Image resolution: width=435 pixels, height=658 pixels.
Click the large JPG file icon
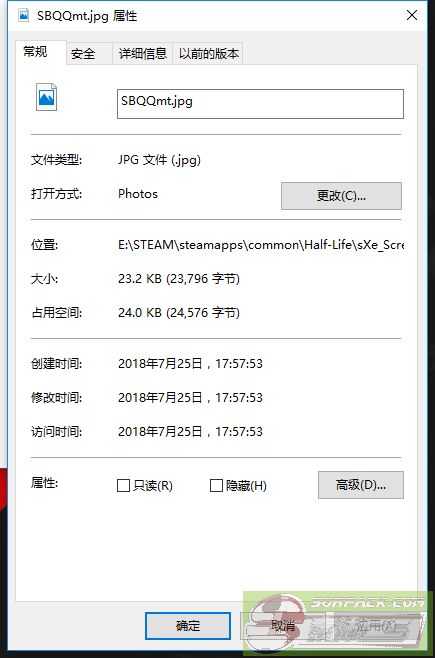pos(46,97)
